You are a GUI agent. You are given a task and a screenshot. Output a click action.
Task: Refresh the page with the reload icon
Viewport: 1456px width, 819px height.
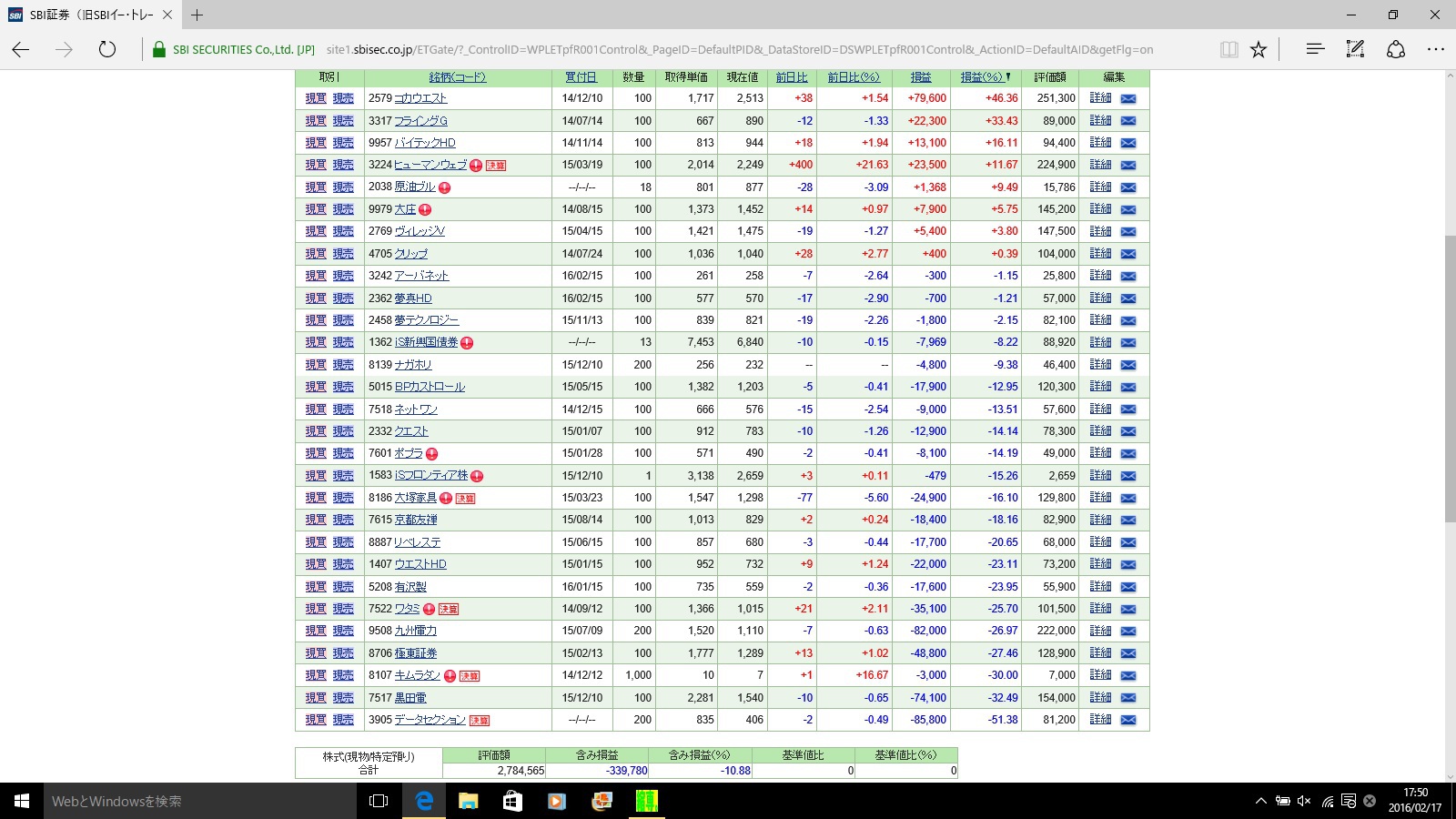[x=107, y=49]
